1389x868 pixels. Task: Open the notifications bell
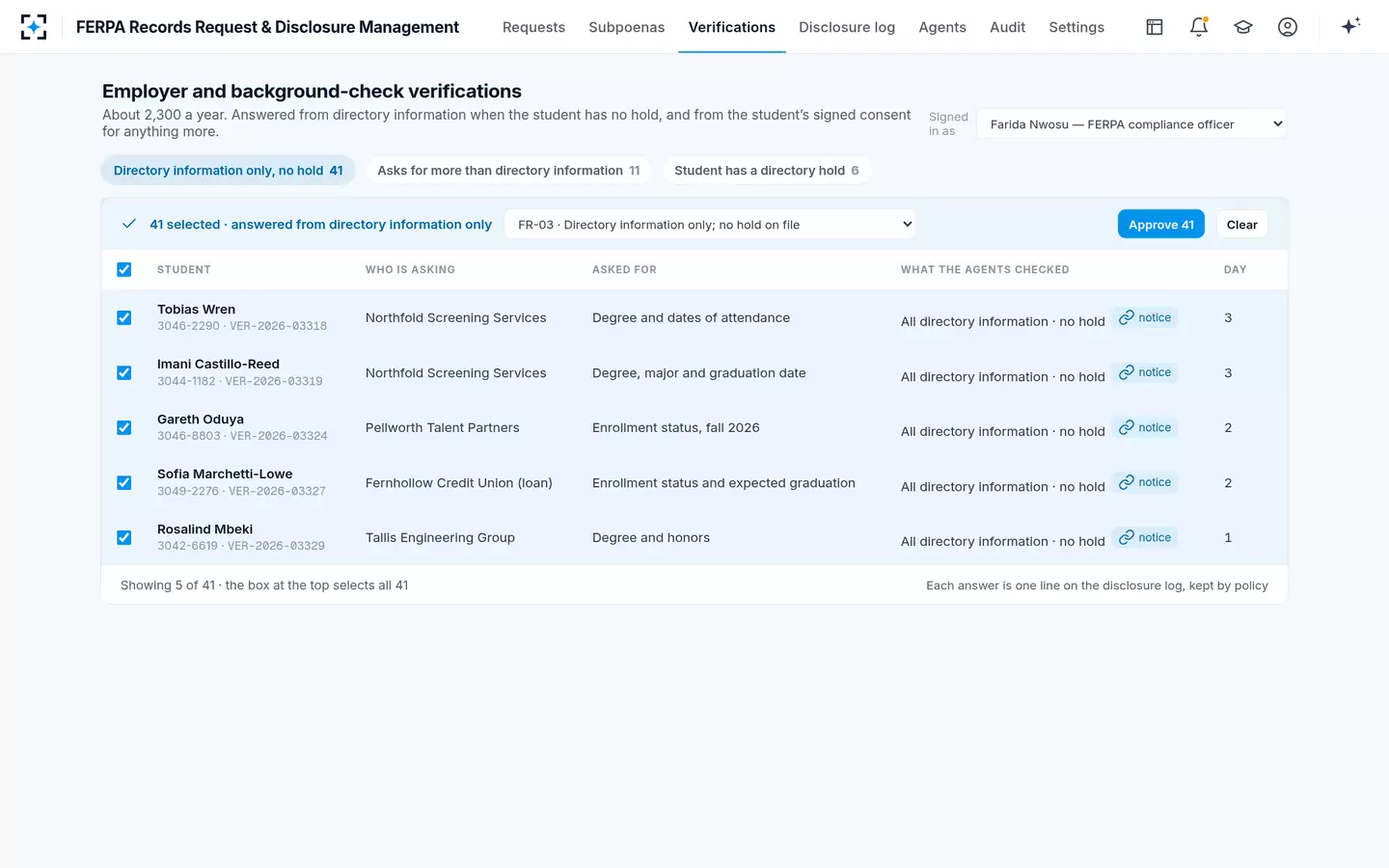coord(1199,27)
